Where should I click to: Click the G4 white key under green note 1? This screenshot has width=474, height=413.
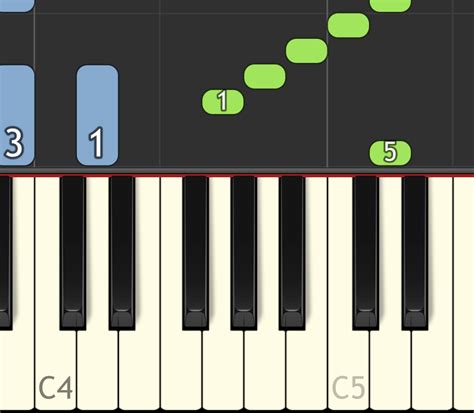click(223, 367)
